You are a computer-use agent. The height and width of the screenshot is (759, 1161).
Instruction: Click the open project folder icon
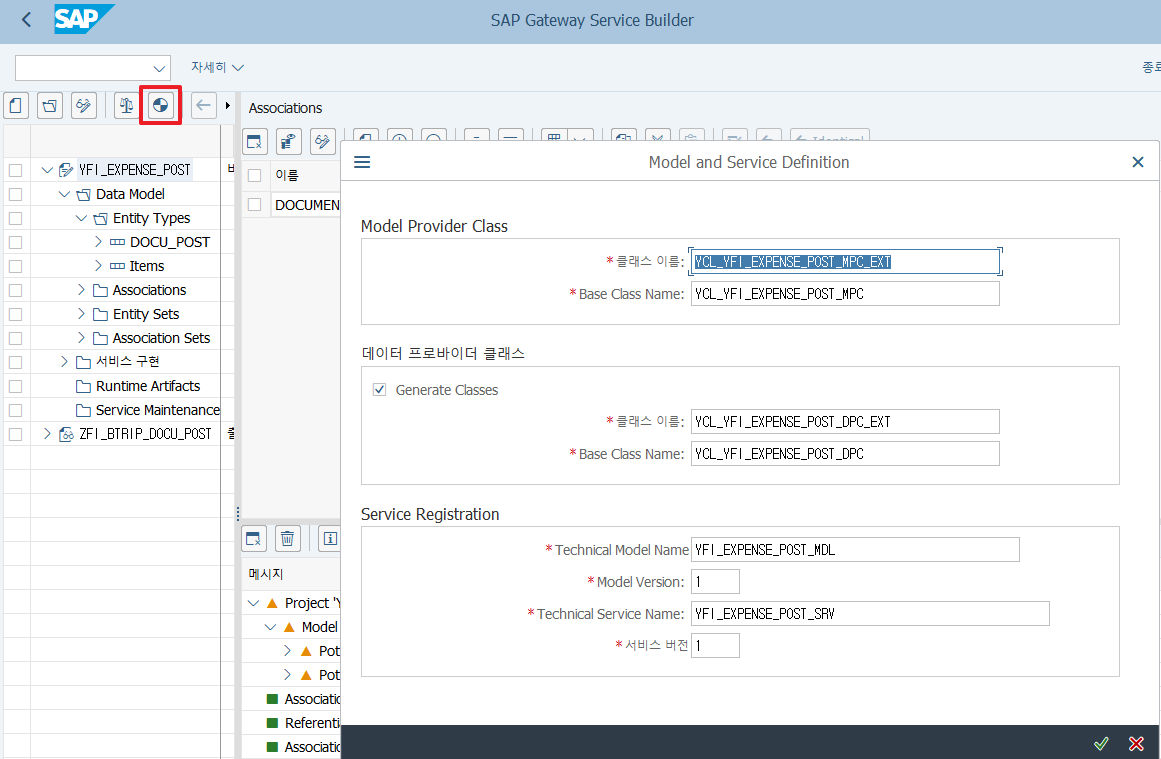click(x=50, y=106)
